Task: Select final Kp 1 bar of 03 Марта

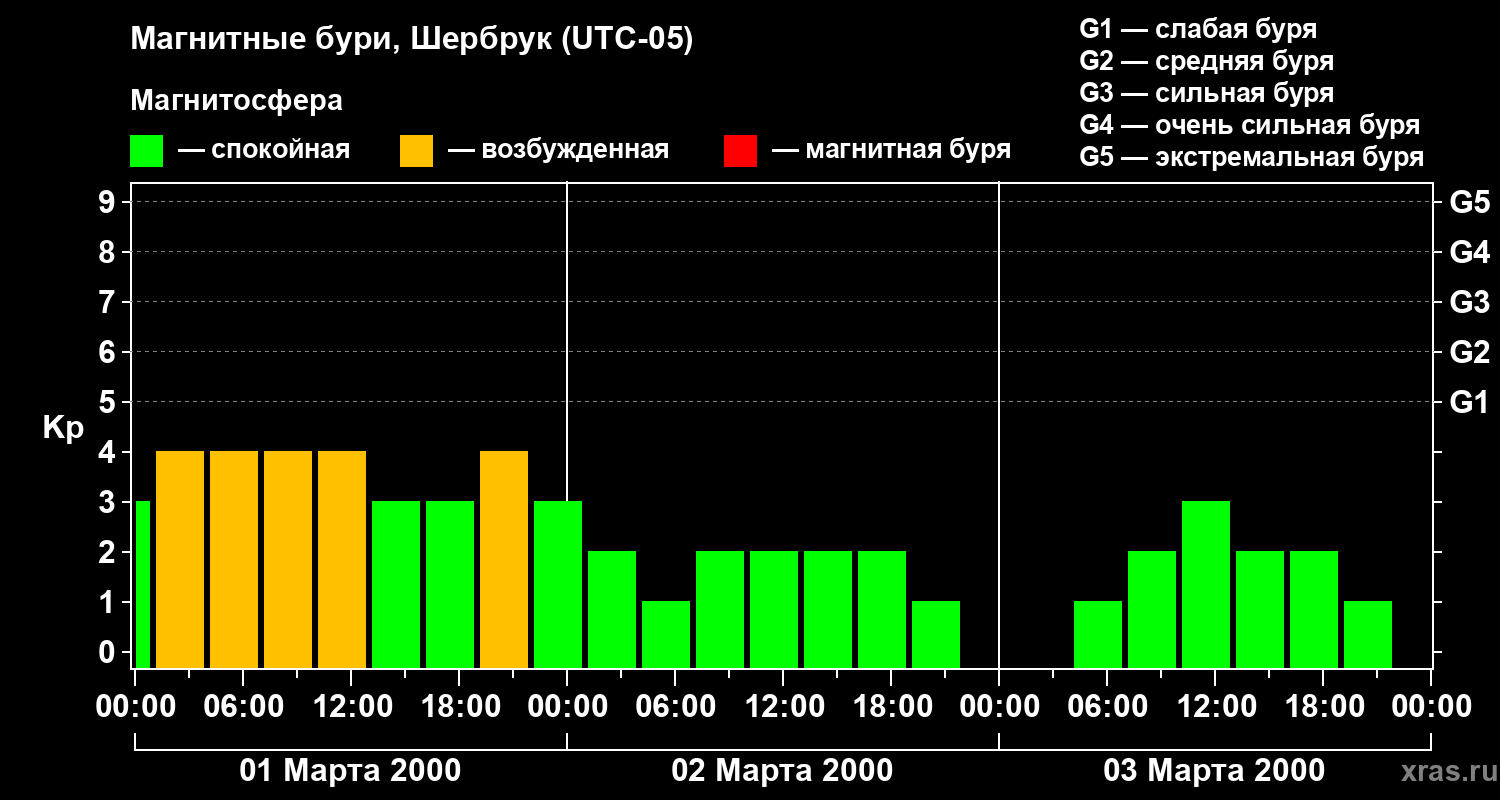Action: pyautogui.click(x=1368, y=634)
